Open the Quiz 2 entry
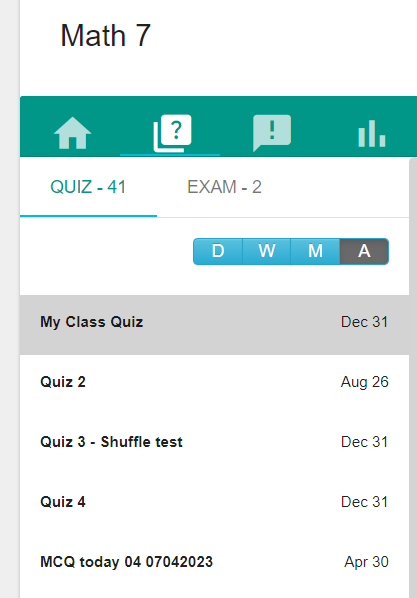 (x=214, y=382)
